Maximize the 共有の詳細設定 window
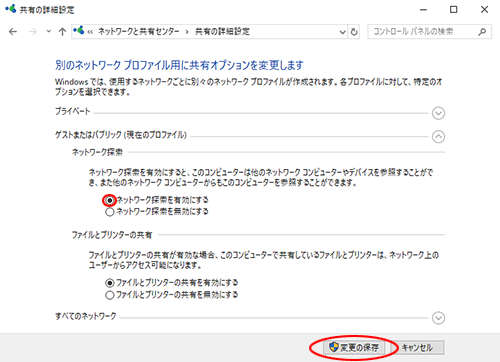The height and width of the screenshot is (362, 500). tap(454, 10)
